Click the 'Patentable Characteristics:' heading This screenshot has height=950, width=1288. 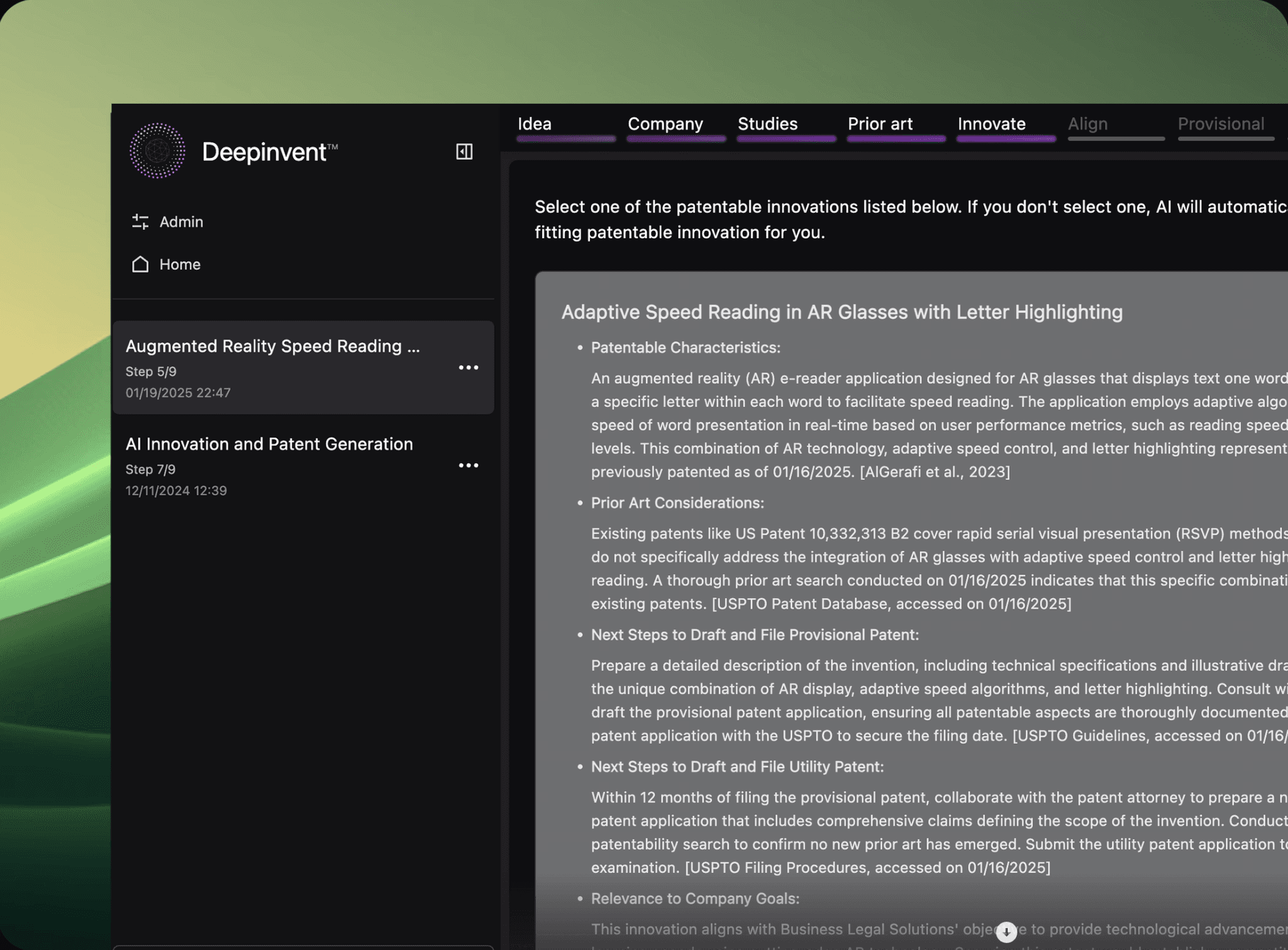point(686,348)
